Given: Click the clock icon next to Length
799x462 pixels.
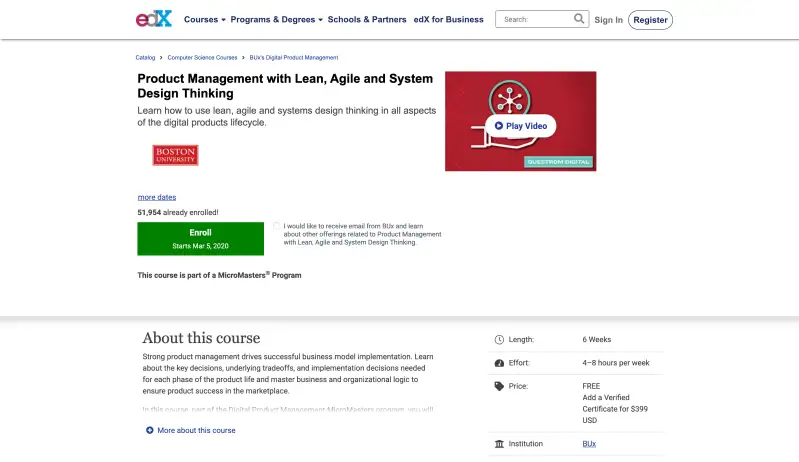Looking at the screenshot, I should click(499, 340).
